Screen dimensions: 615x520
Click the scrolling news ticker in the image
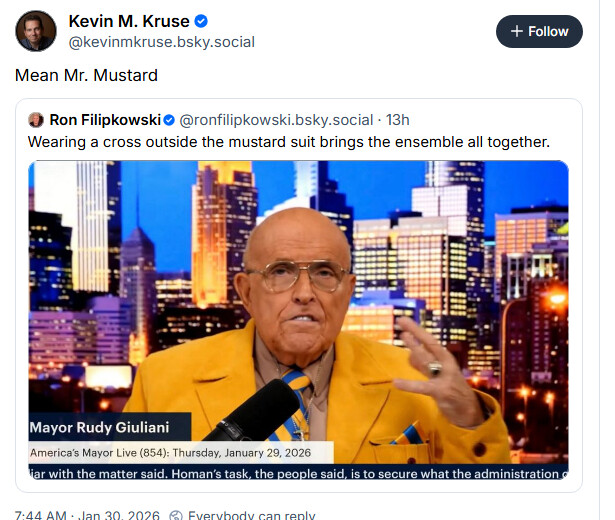tap(298, 473)
